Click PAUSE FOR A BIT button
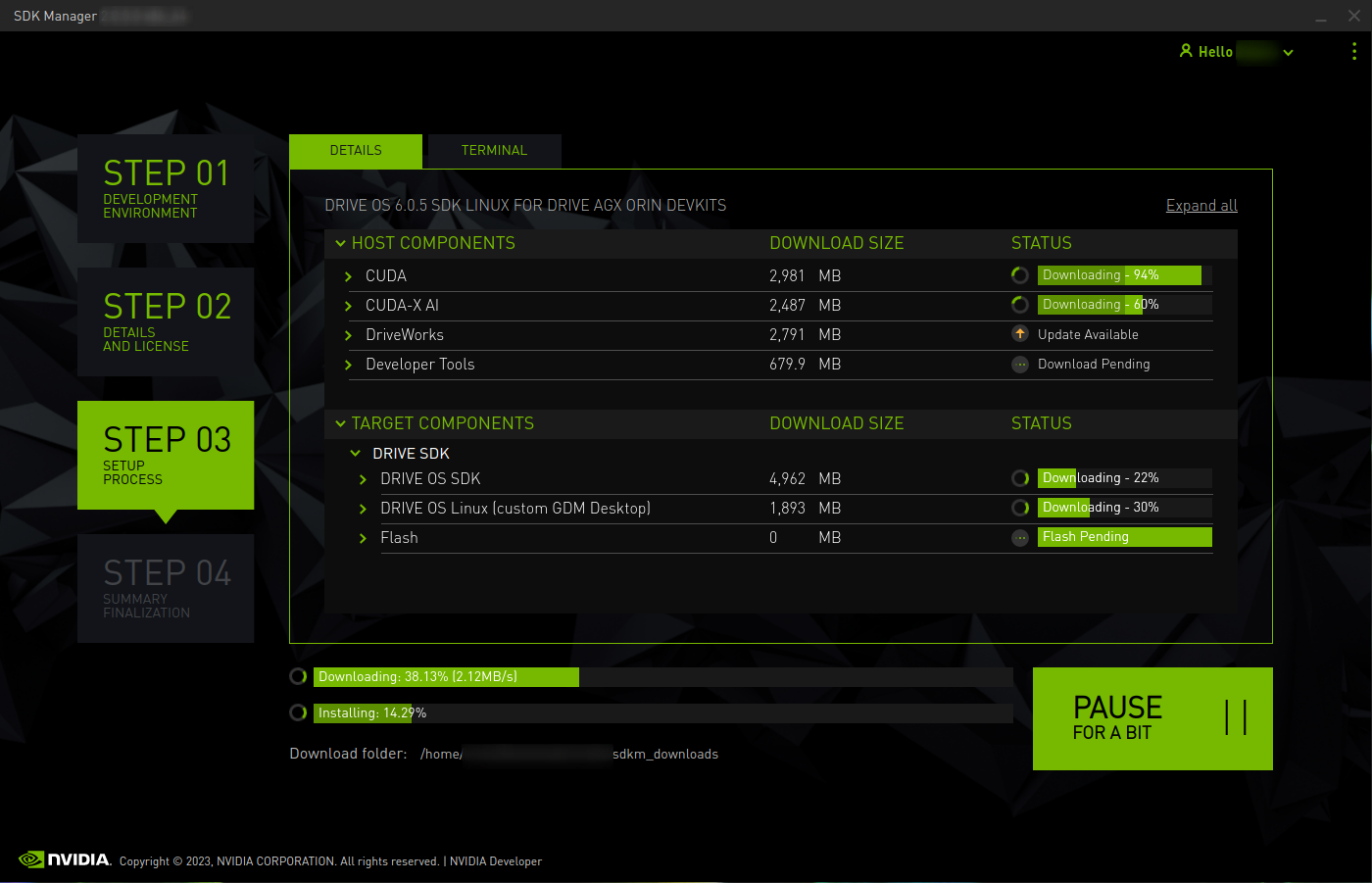This screenshot has width=1372, height=883. coord(1152,718)
